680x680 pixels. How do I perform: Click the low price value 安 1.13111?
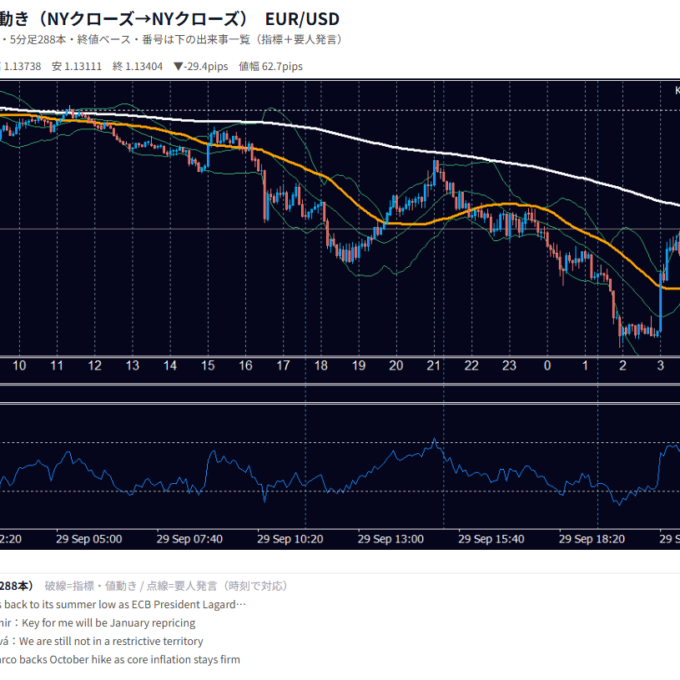tap(77, 66)
